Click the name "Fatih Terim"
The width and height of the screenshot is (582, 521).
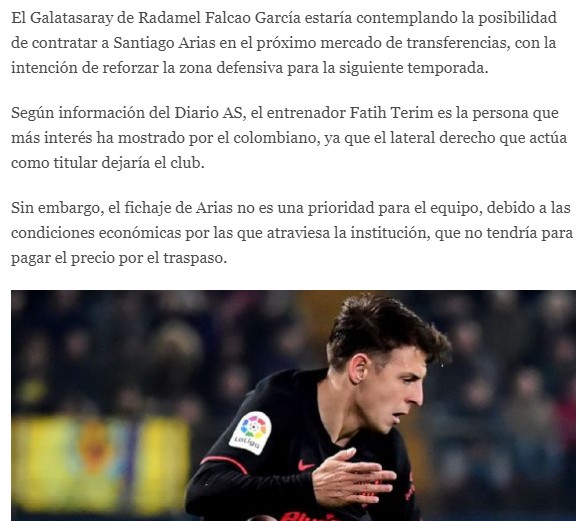[391, 113]
